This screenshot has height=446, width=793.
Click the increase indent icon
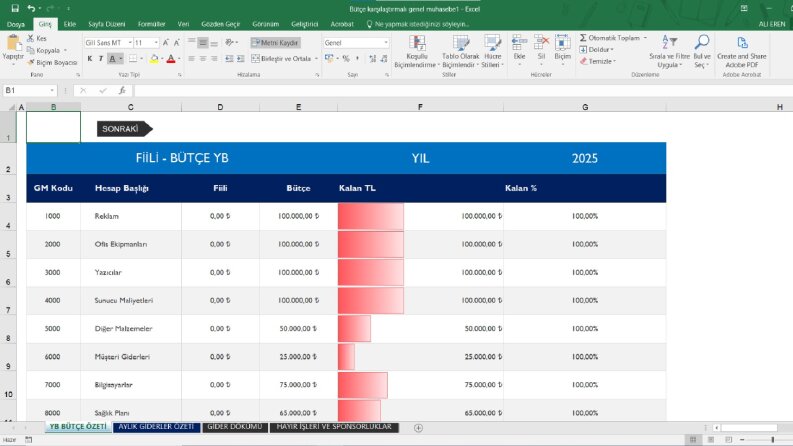pos(241,59)
